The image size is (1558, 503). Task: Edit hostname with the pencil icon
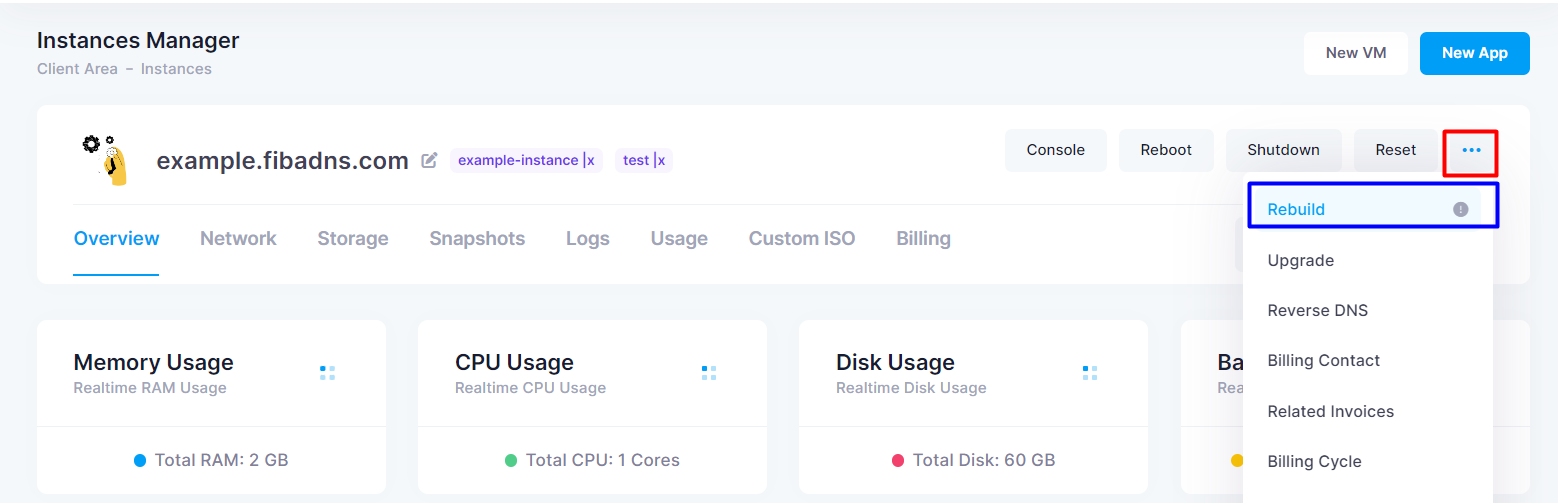click(429, 160)
